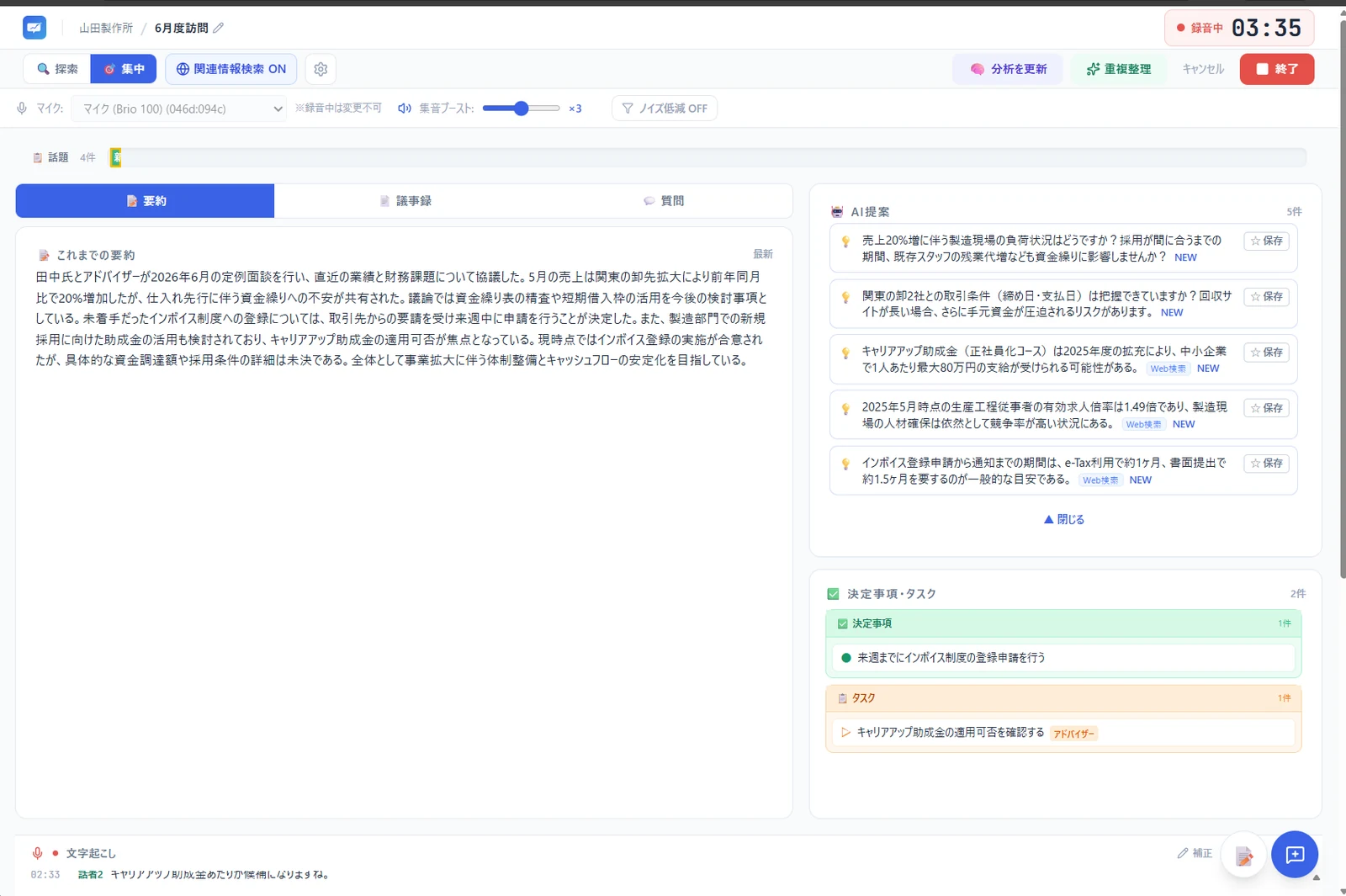
Task: Click the これまでの要約 document icon
Action: pos(44,255)
